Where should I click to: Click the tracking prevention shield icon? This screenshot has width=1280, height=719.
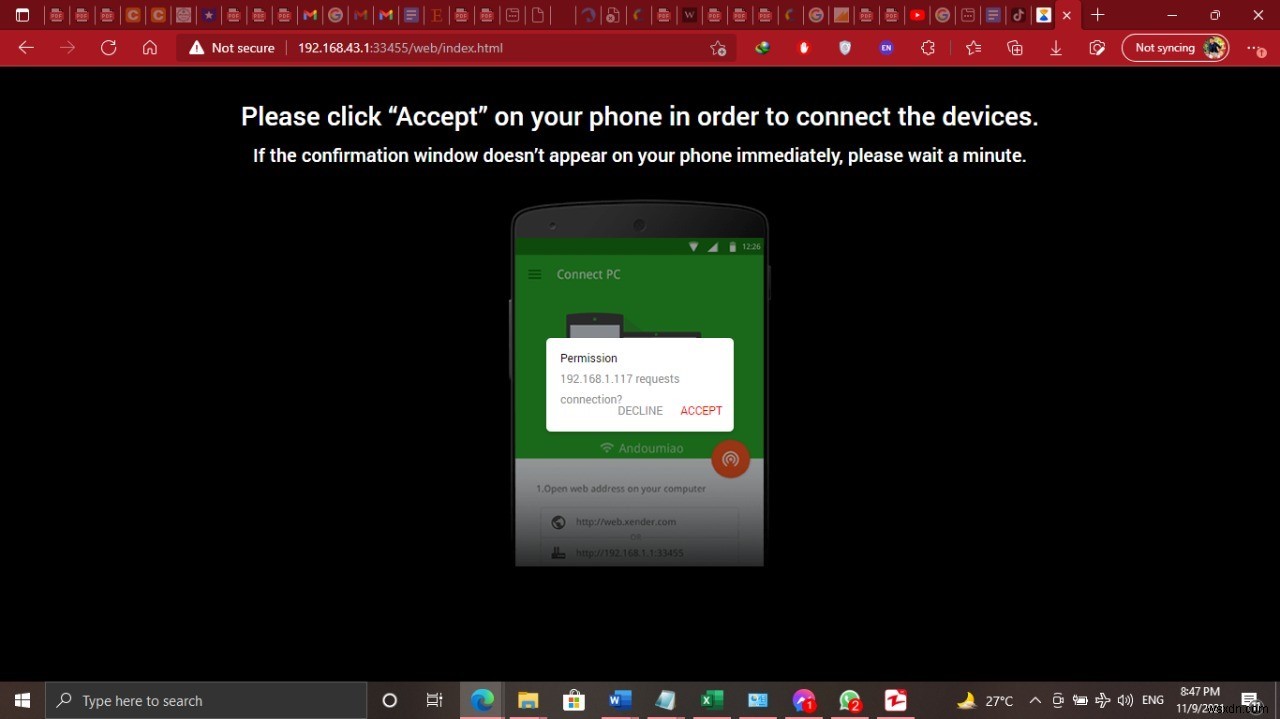[844, 47]
